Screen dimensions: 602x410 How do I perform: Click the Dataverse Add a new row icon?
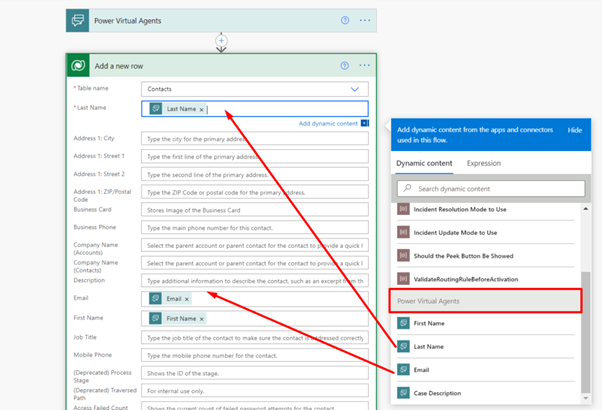[x=78, y=66]
